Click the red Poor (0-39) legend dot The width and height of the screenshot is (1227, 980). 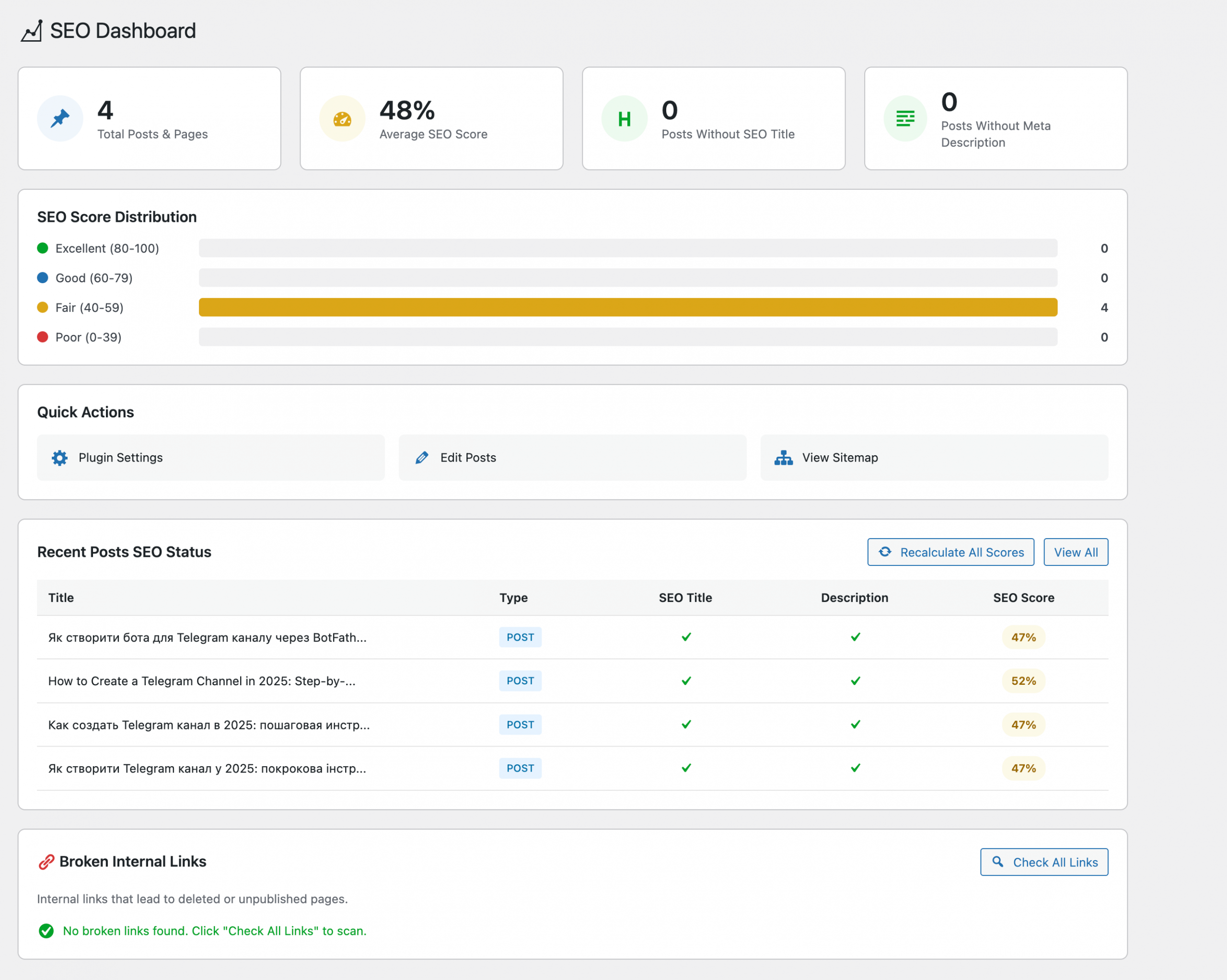point(43,337)
